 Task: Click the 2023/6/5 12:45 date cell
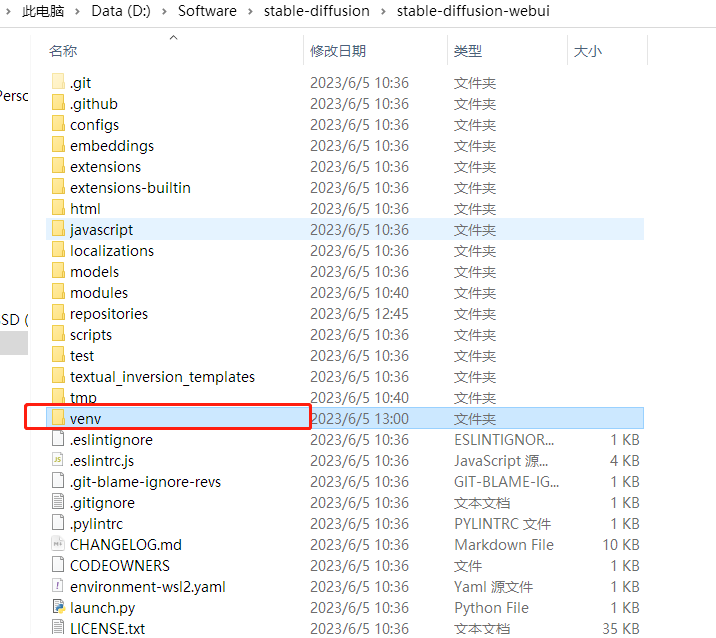tap(359, 314)
